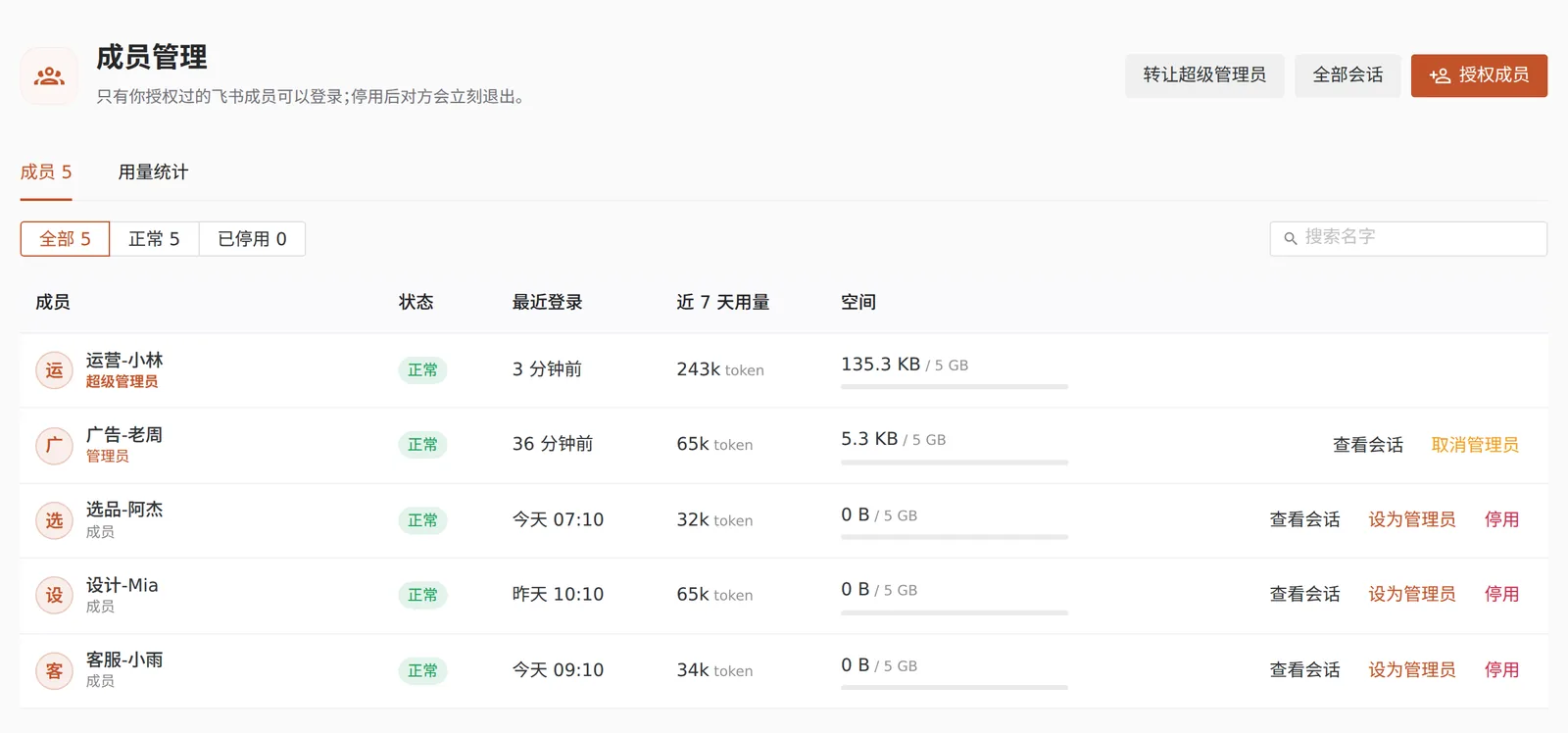
Task: Click 停用 for 选品-阿杰
Action: point(1501,519)
